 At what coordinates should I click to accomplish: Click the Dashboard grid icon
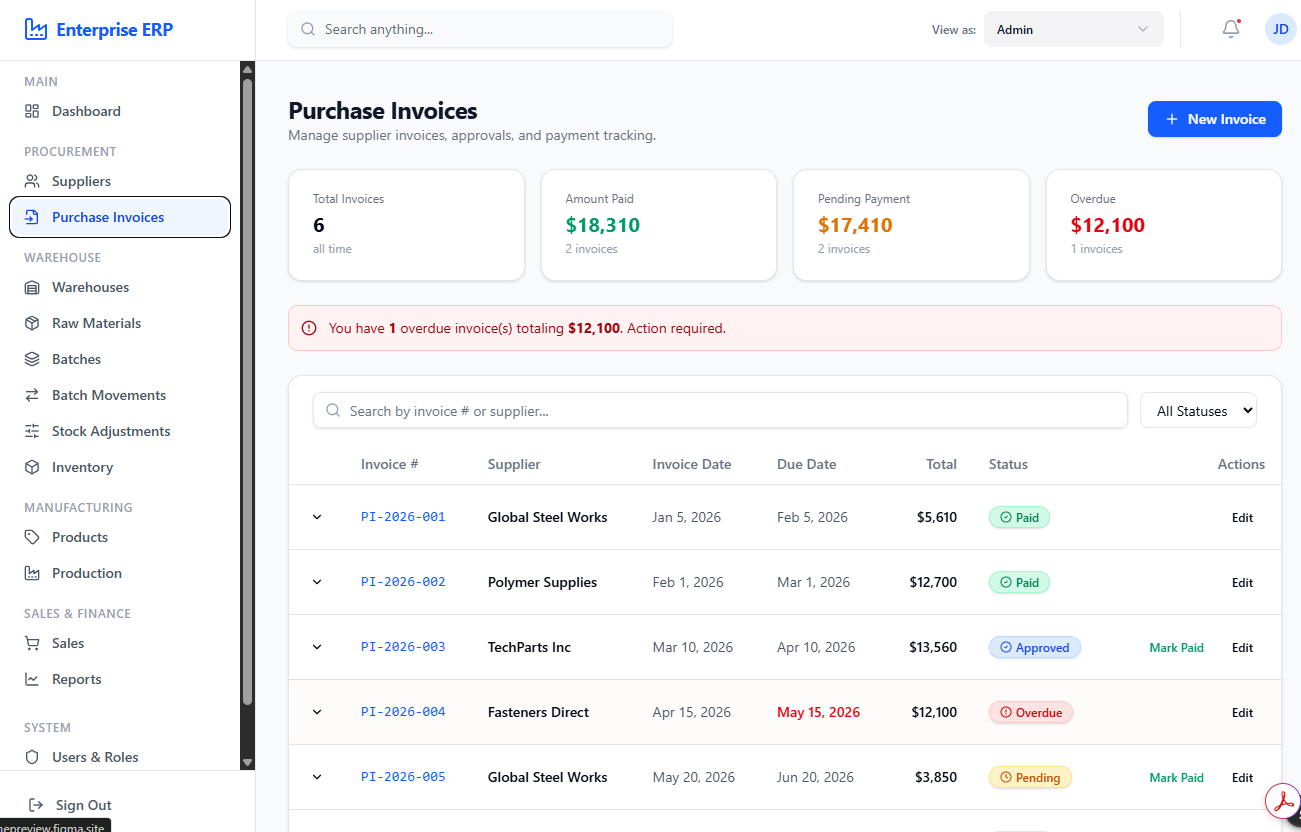32,111
